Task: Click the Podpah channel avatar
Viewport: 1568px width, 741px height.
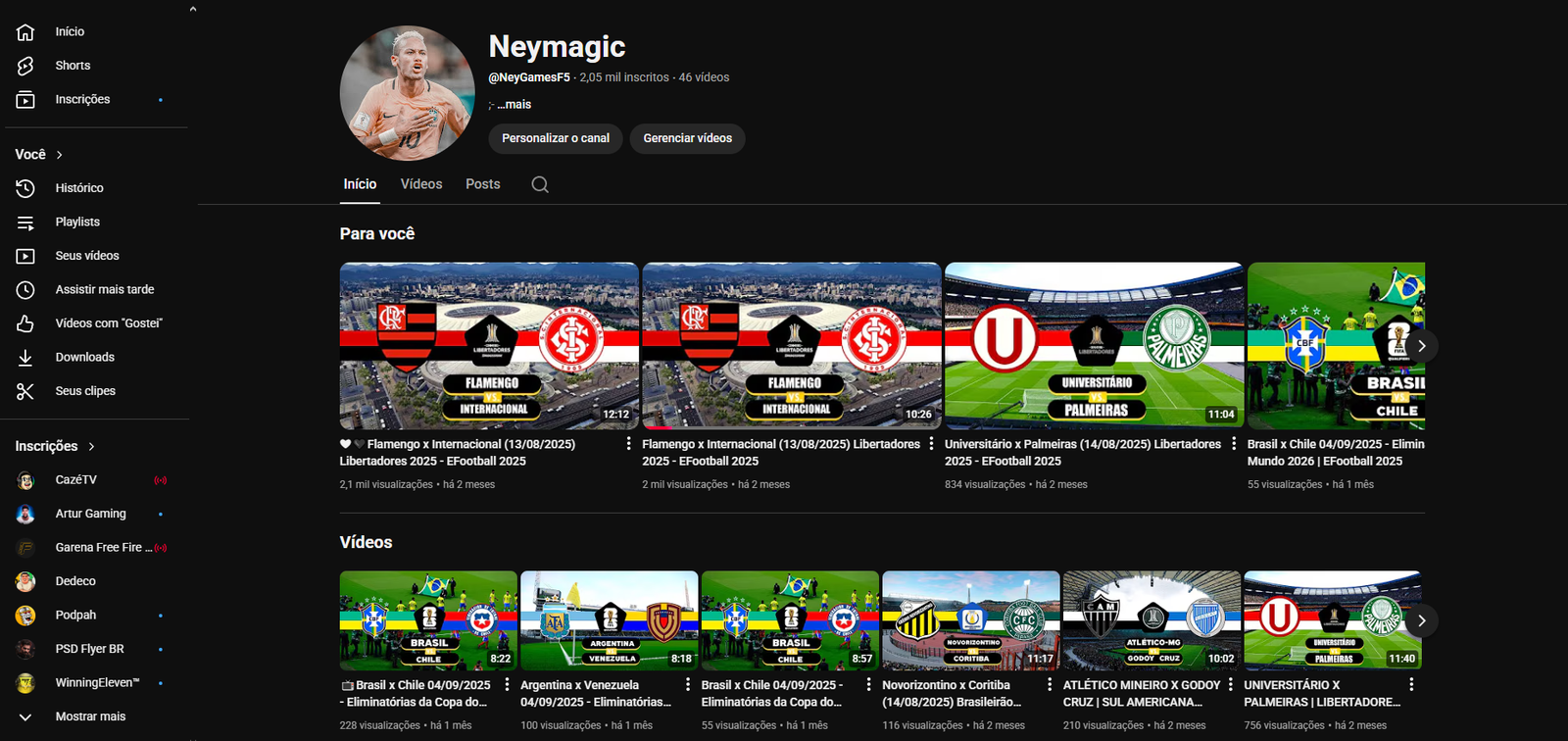Action: (x=25, y=616)
